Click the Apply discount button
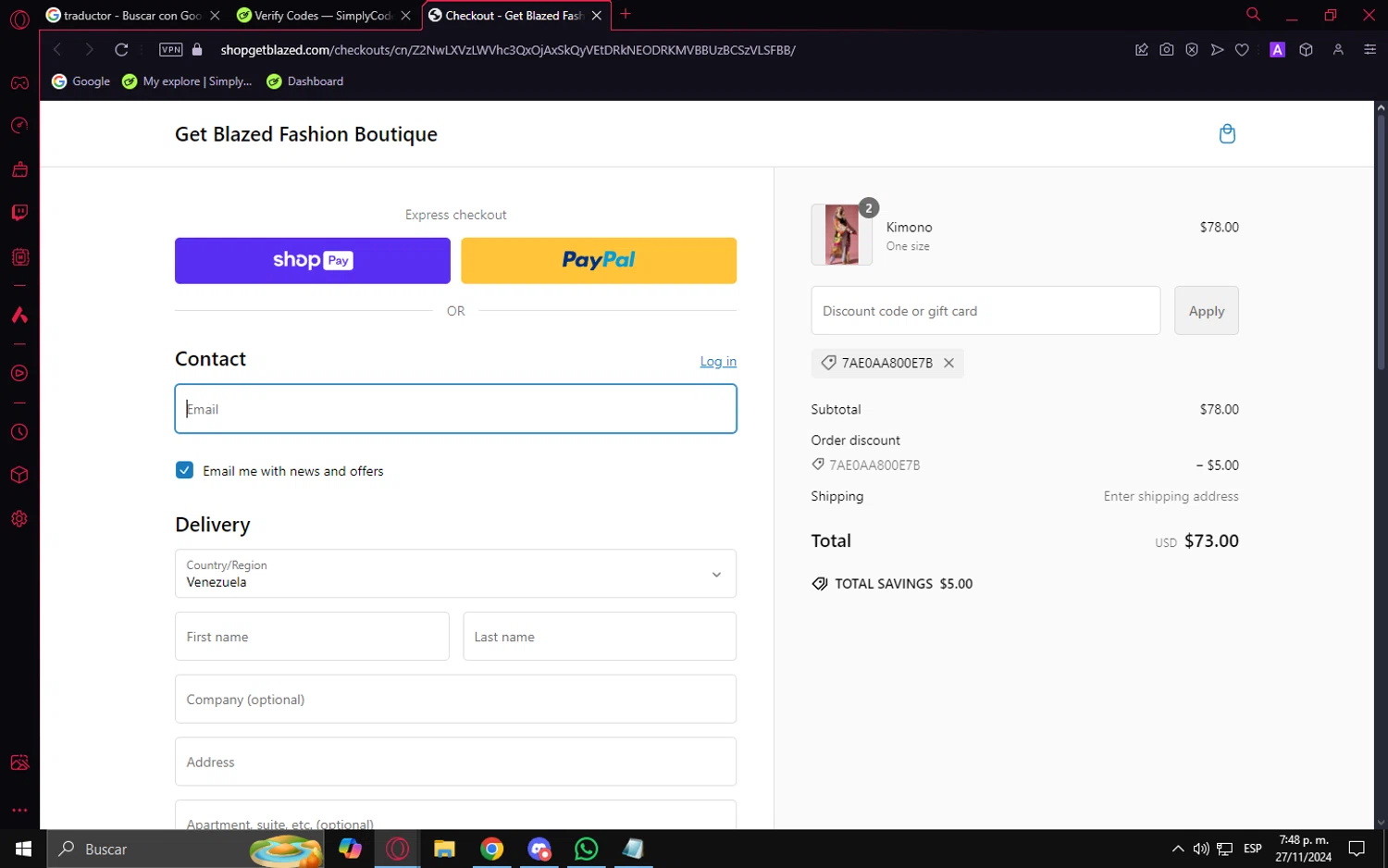1388x868 pixels. click(1207, 311)
